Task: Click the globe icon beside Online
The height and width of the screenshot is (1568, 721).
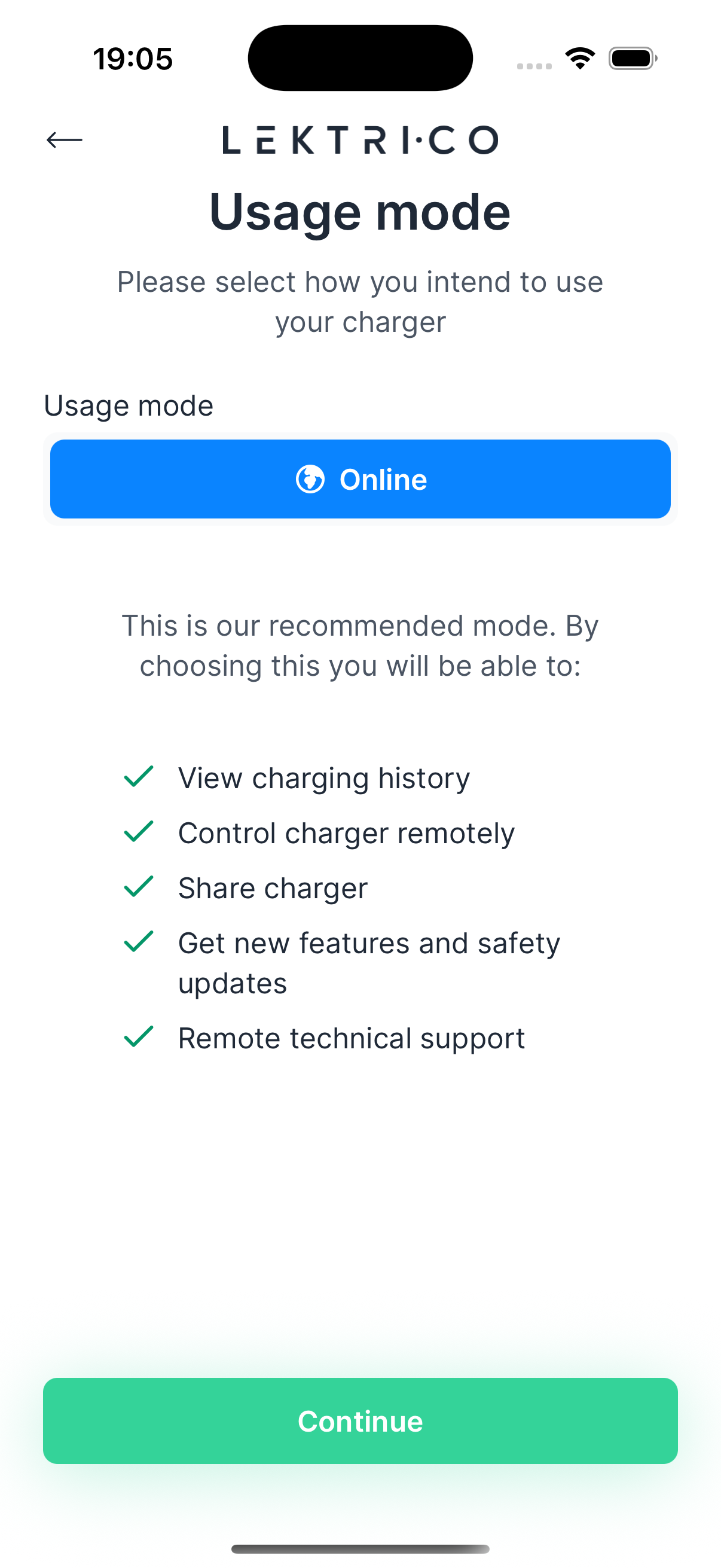Action: [310, 479]
